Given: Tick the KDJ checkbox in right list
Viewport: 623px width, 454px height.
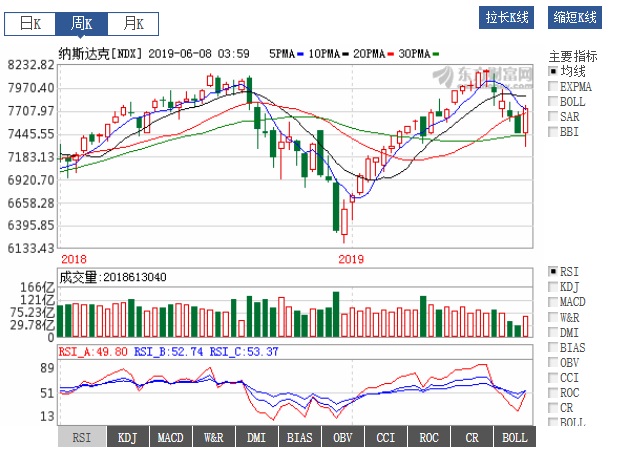Looking at the screenshot, I should click(553, 287).
